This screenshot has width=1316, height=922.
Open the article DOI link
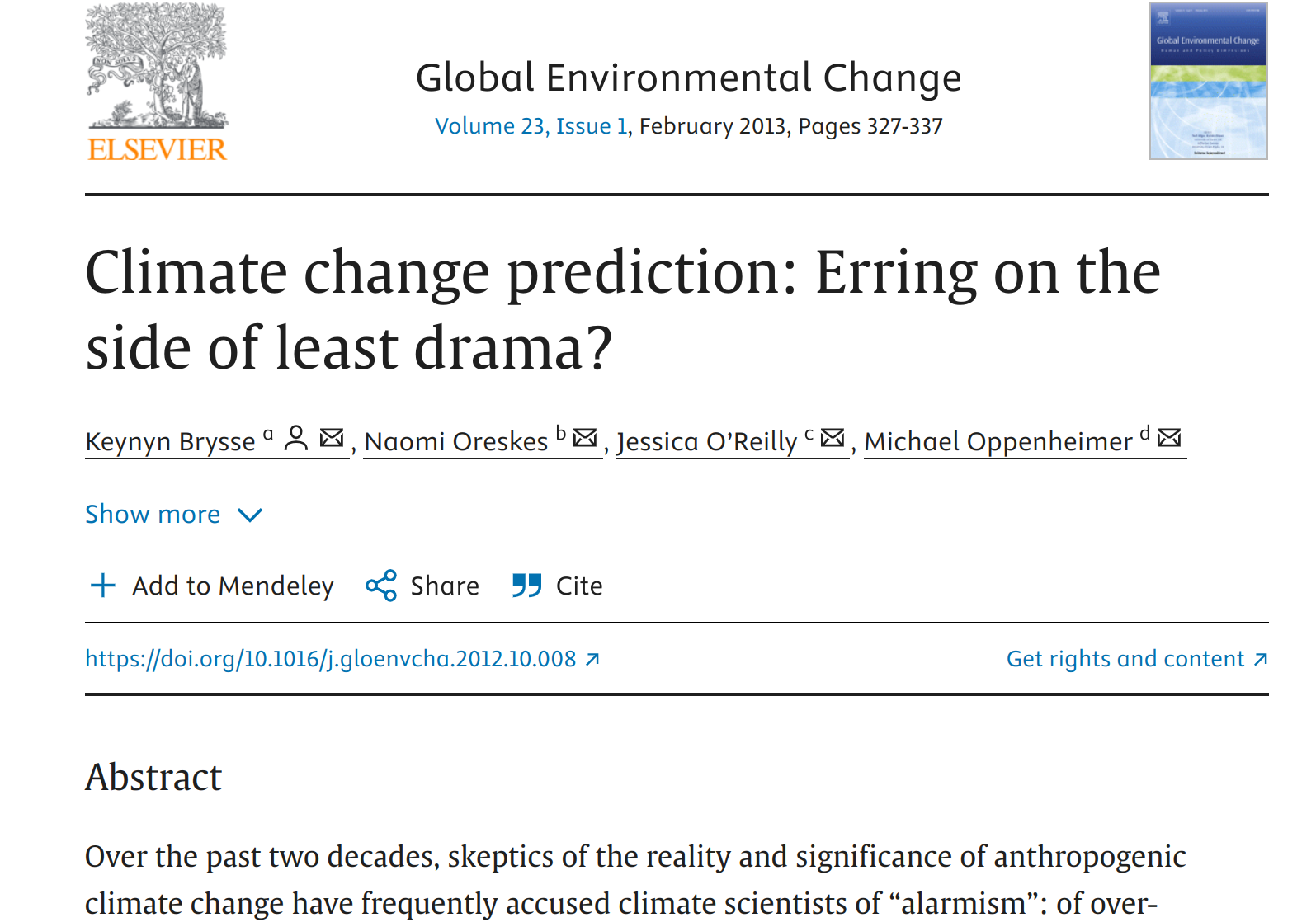coord(331,659)
